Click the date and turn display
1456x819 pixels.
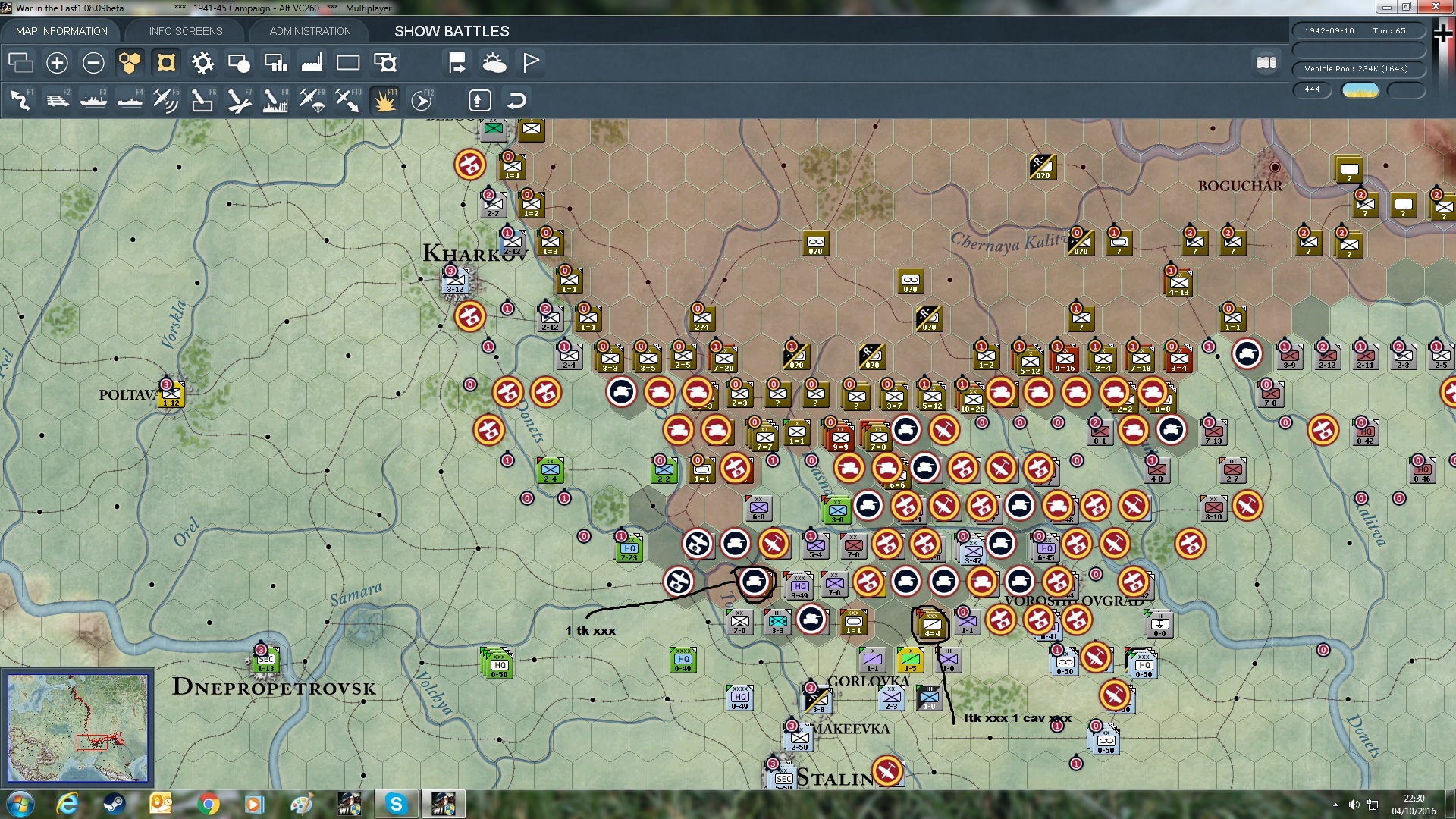click(x=1358, y=31)
